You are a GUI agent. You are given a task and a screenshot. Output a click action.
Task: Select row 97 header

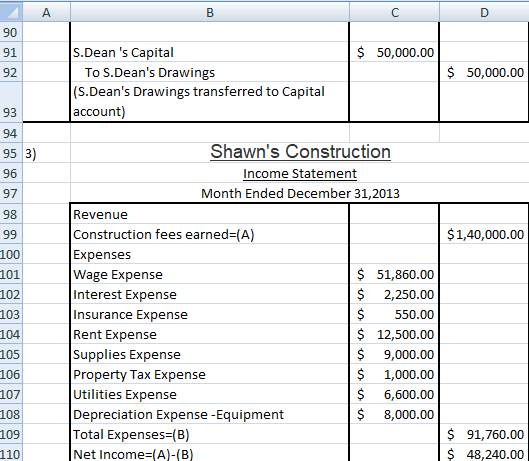11,193
